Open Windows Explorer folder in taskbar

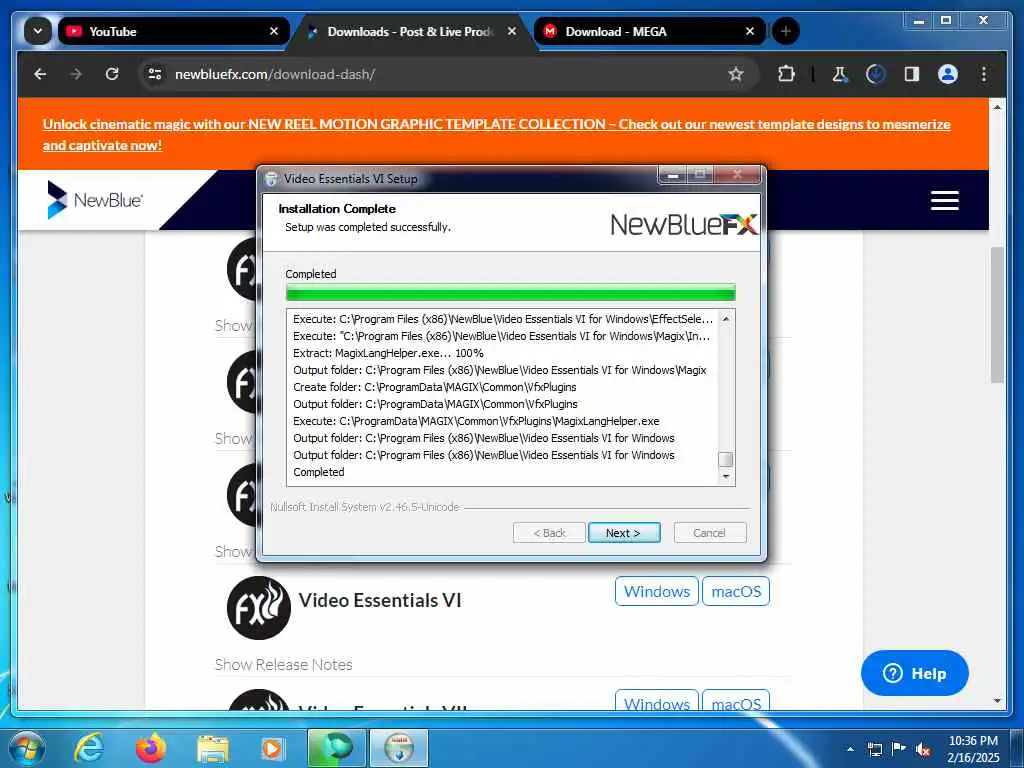[213, 748]
